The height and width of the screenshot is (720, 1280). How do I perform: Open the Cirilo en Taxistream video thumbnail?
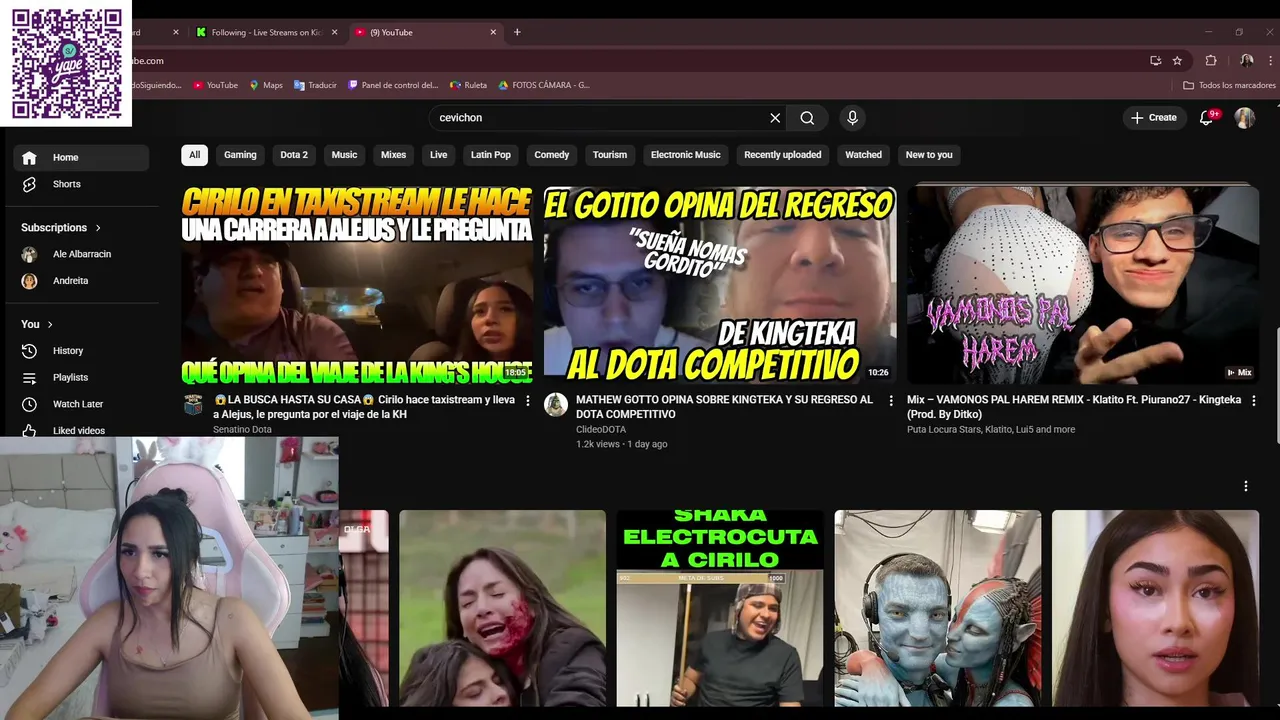357,284
